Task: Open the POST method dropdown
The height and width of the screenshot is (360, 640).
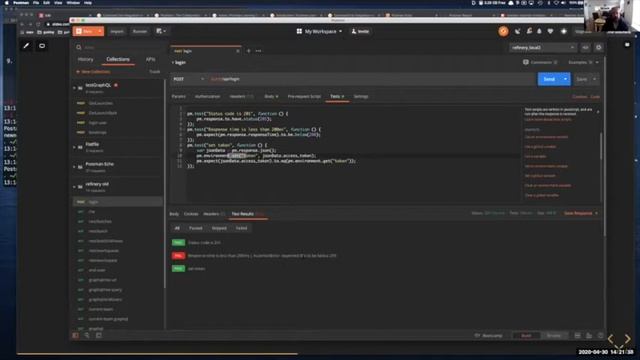Action: 189,79
